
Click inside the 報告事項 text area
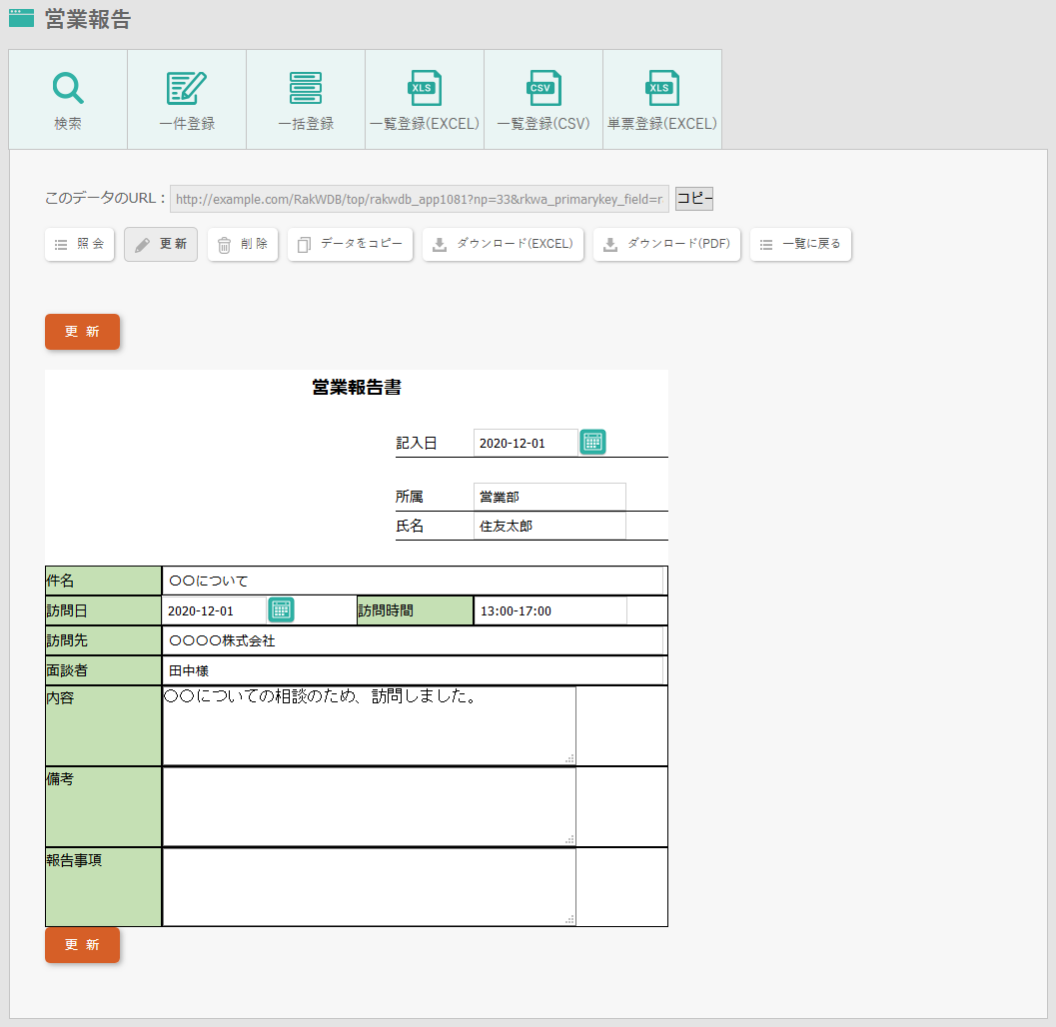tap(369, 887)
